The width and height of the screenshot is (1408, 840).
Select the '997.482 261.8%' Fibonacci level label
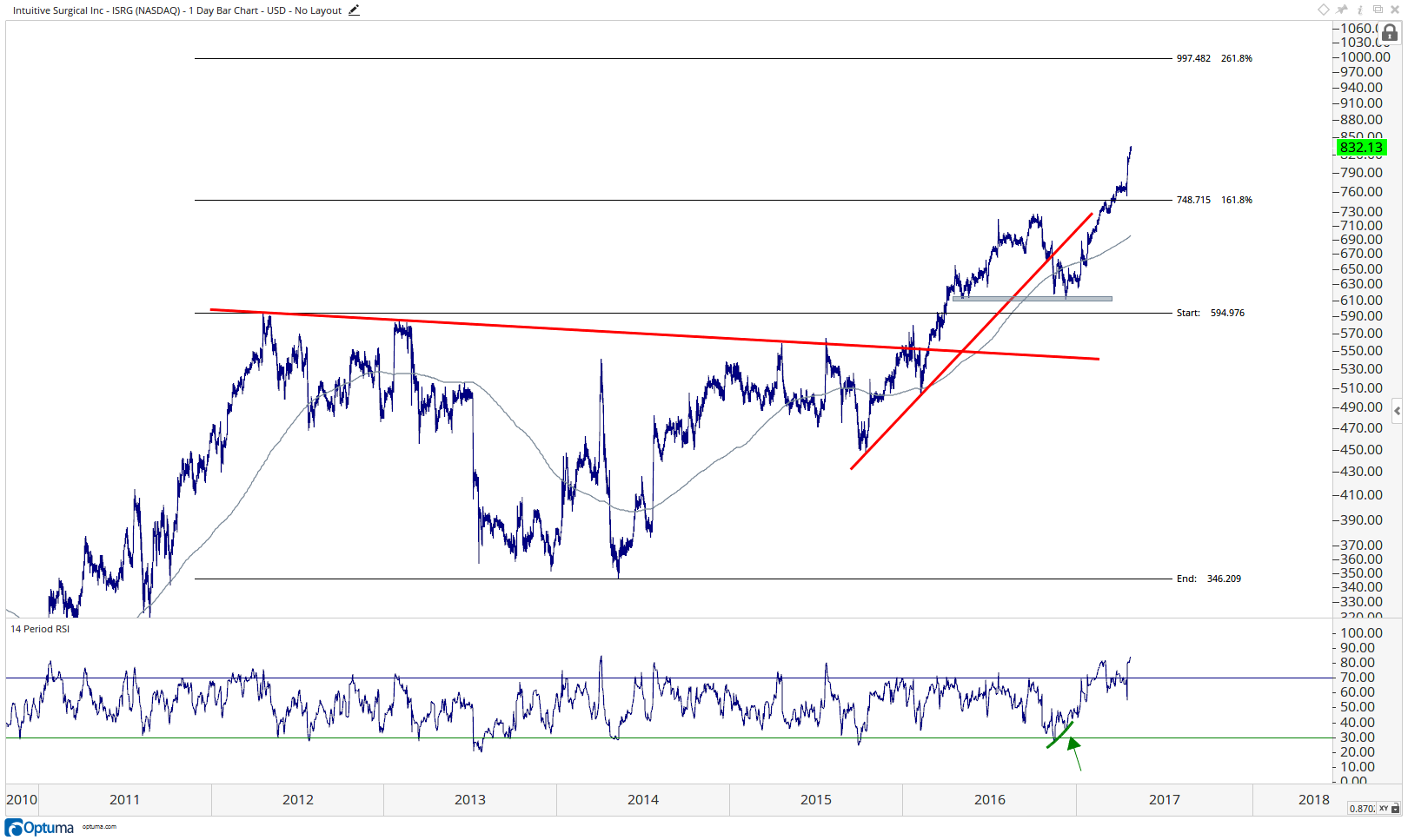coord(1214,58)
